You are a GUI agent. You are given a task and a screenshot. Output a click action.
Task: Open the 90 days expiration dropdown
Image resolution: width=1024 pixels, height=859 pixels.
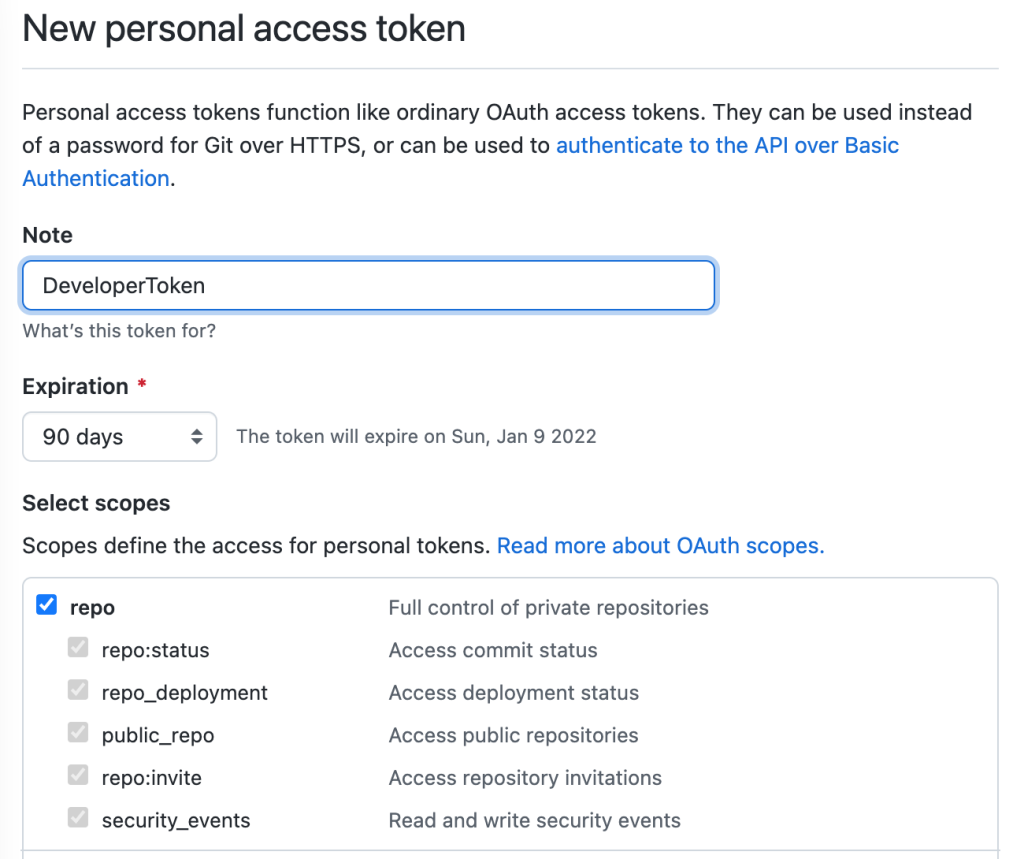(120, 436)
